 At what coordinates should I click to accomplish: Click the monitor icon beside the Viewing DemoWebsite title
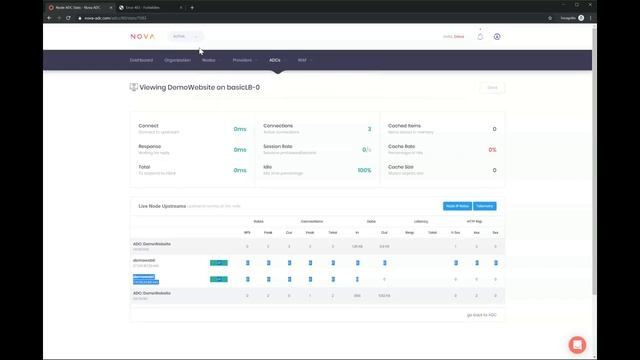pyautogui.click(x=133, y=87)
